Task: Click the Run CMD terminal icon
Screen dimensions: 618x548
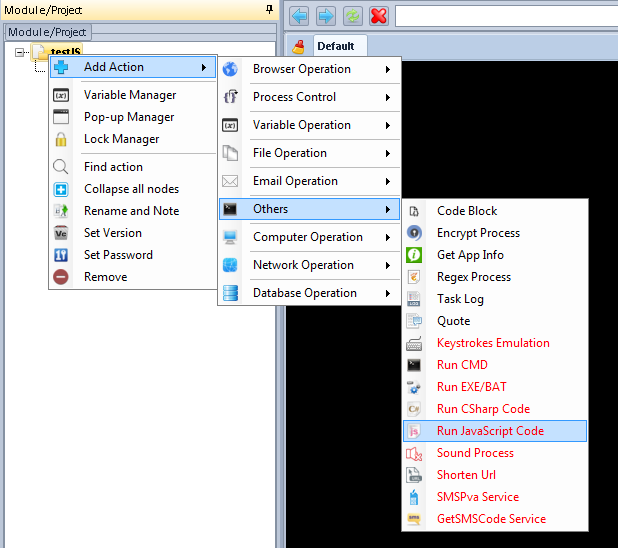Action: pyautogui.click(x=415, y=365)
